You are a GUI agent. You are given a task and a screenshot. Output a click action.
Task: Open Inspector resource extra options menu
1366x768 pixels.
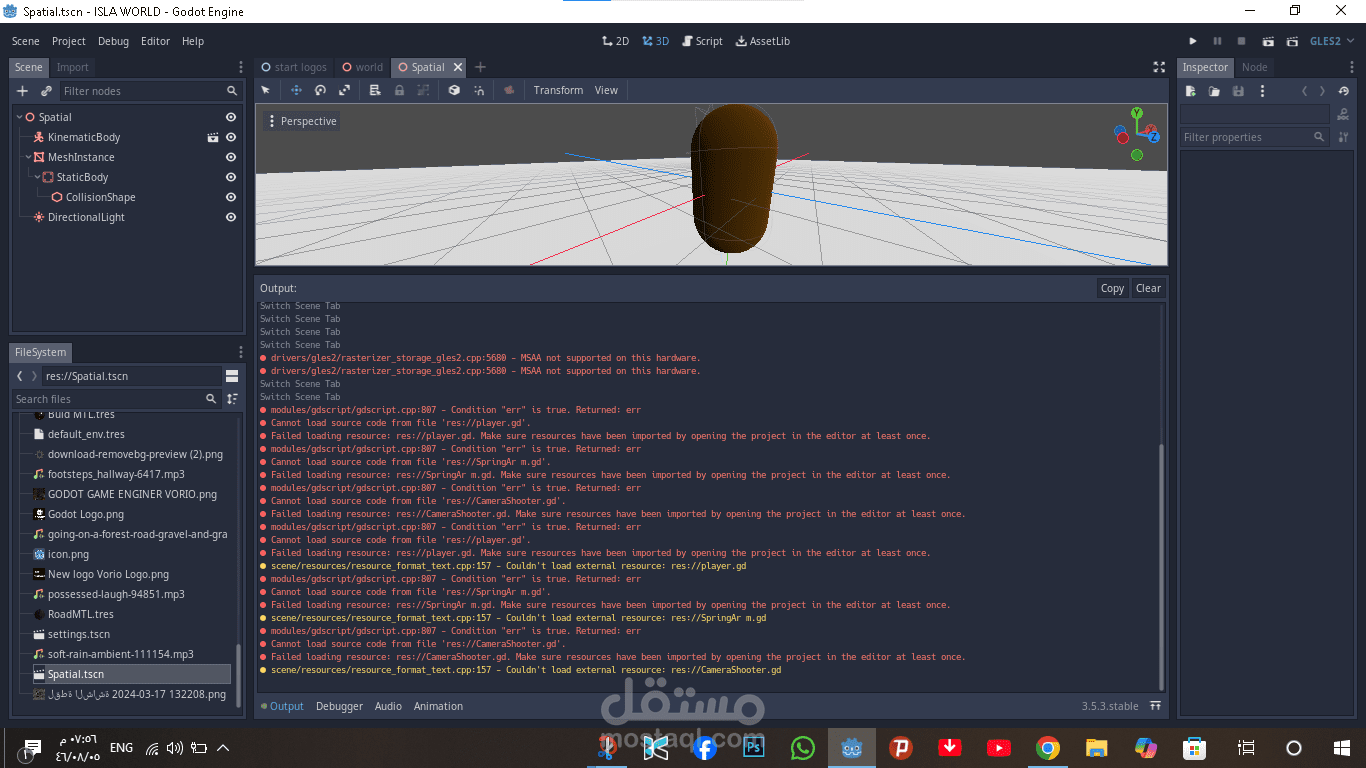point(1262,91)
